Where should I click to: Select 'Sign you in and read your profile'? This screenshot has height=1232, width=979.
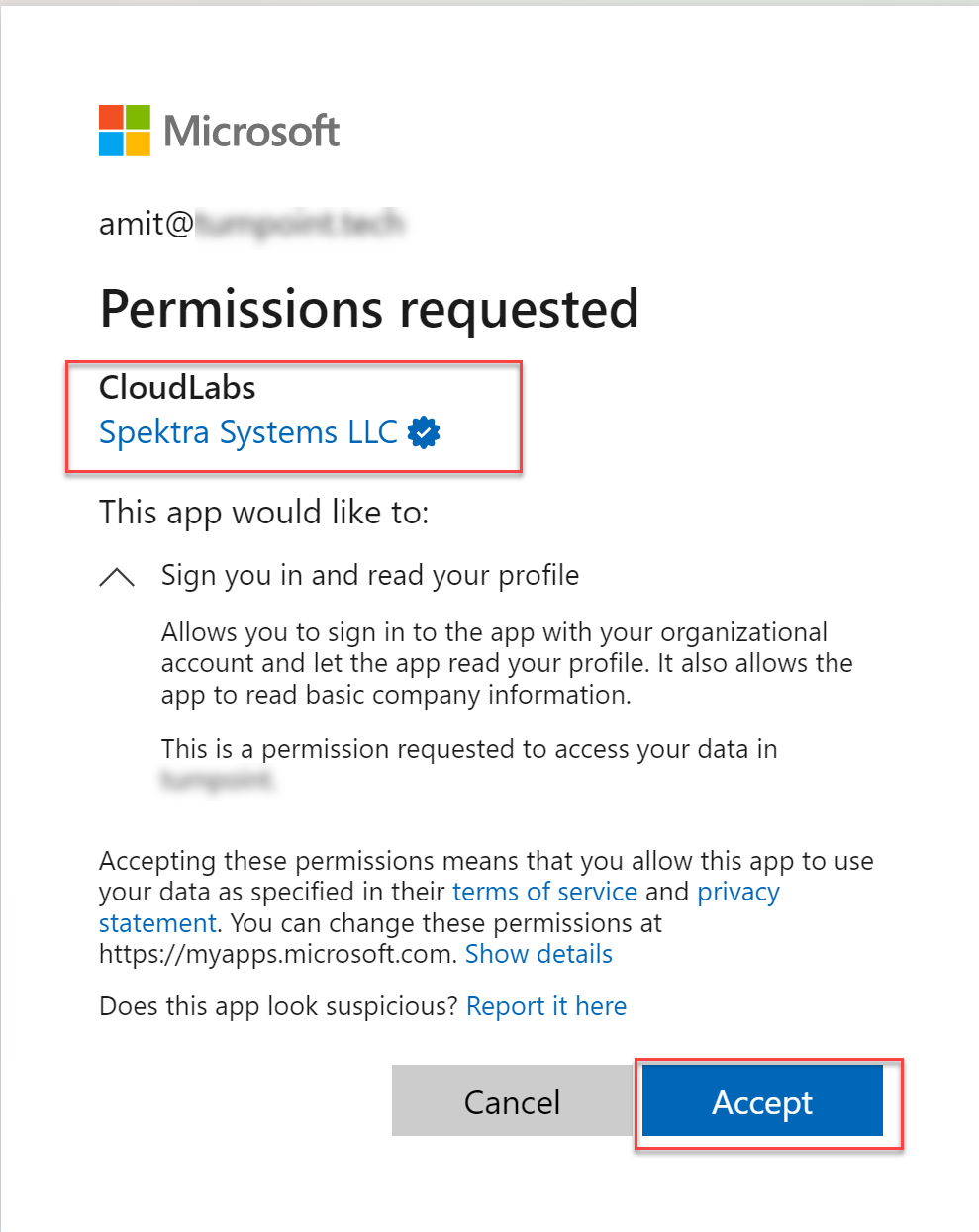pos(370,576)
